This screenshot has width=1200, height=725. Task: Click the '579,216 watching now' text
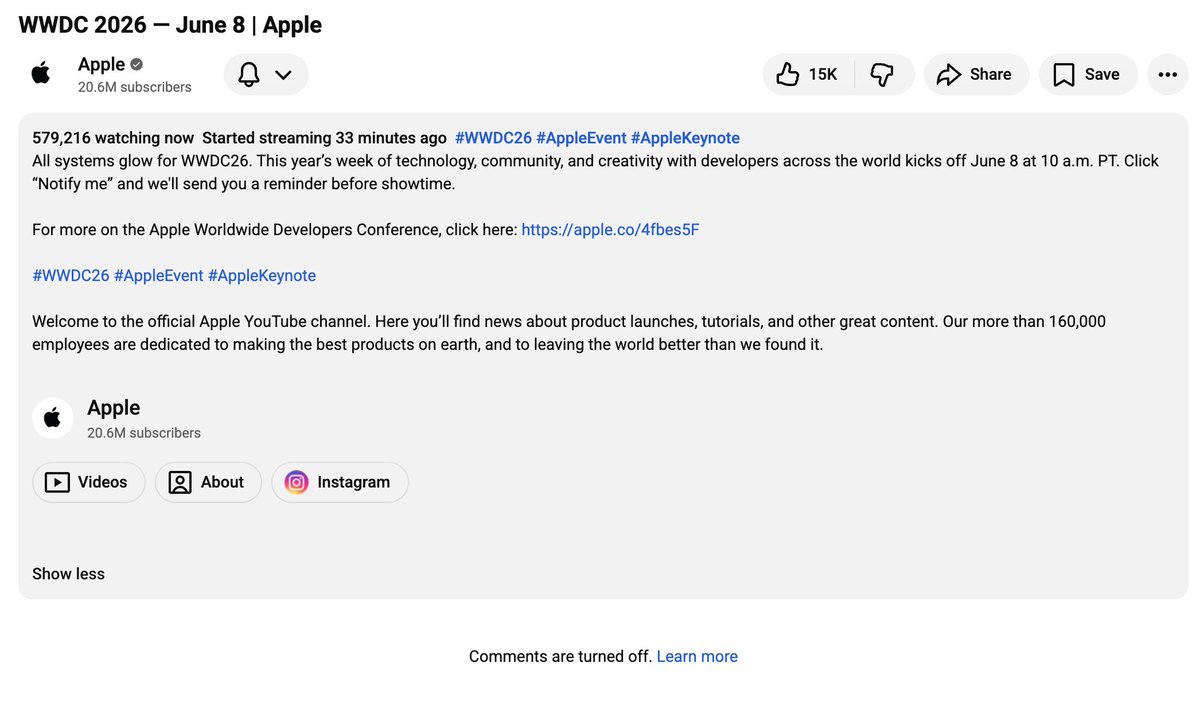pos(113,138)
